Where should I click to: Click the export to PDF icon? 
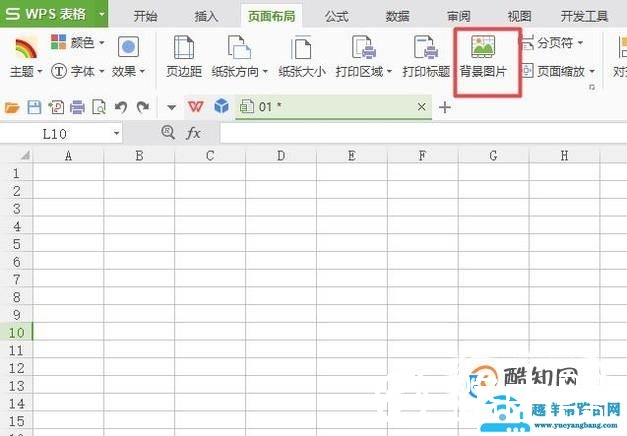click(x=56, y=107)
